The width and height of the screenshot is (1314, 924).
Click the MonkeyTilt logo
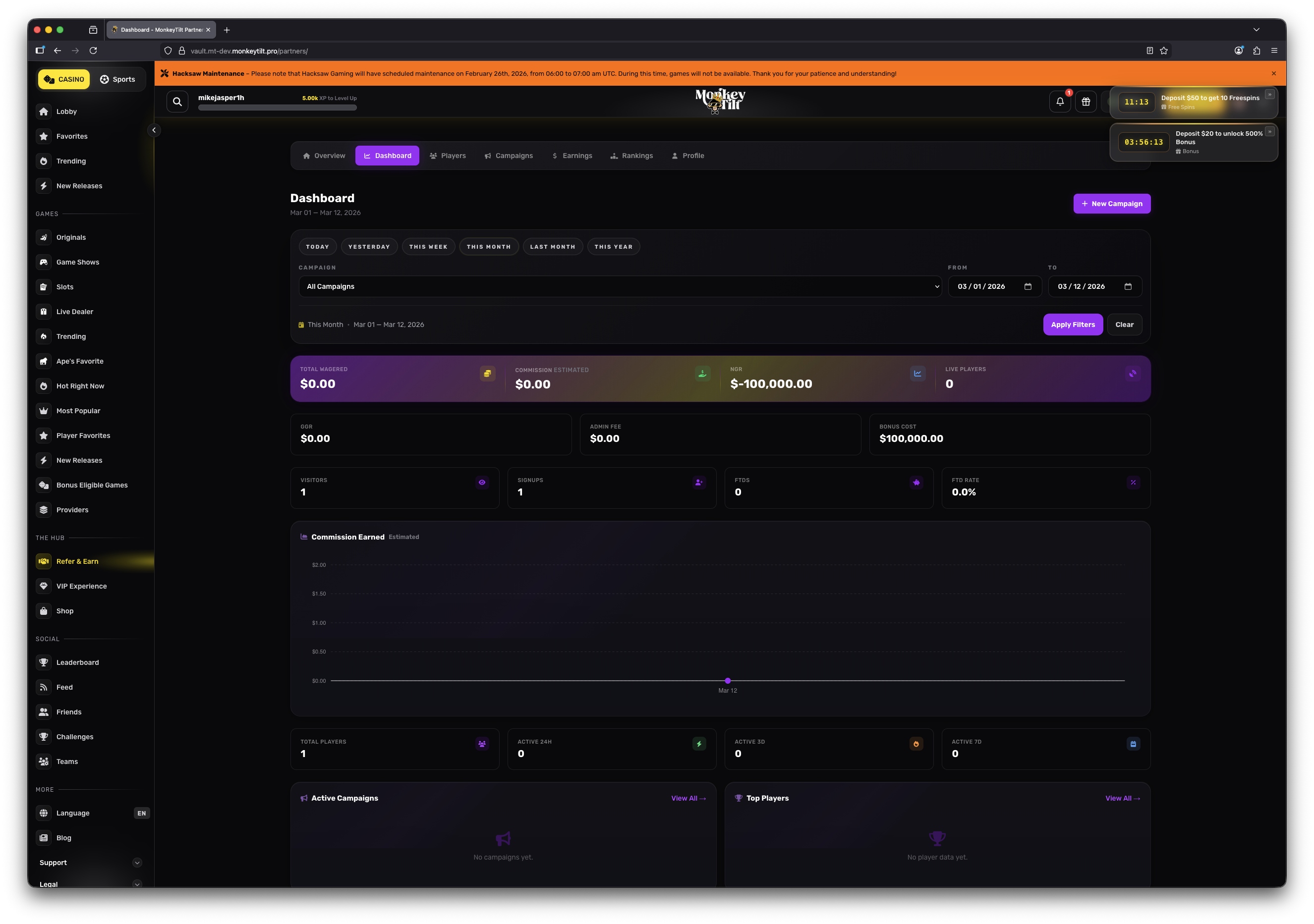pos(720,101)
